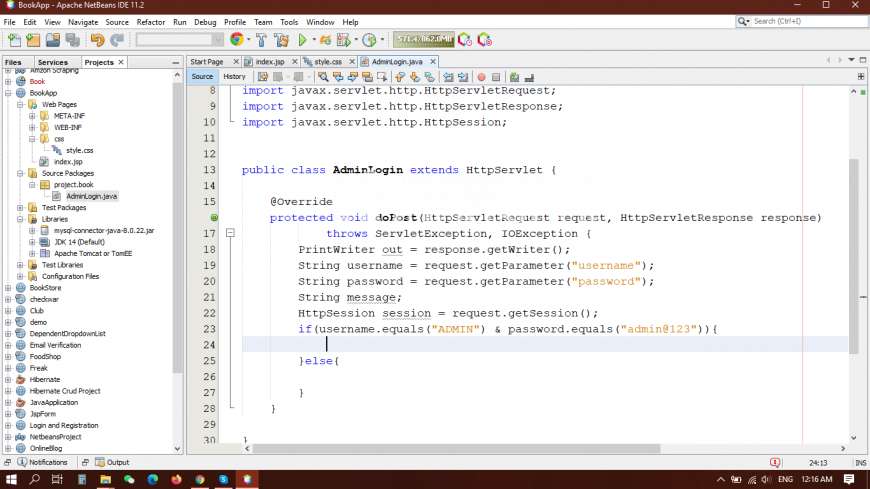This screenshot has height=489, width=870.
Task: Open the Source menu
Action: pos(117,22)
